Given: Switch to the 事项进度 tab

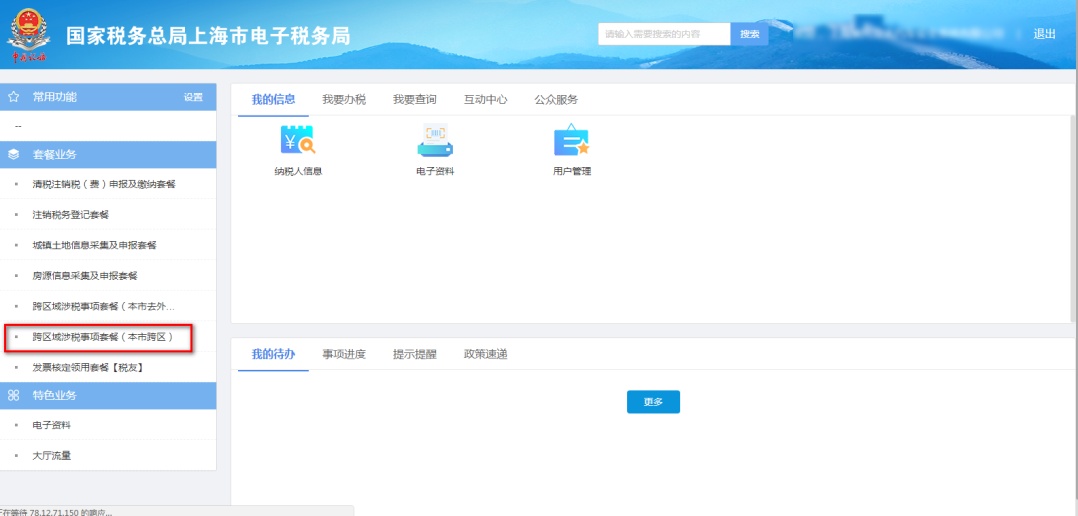Looking at the screenshot, I should [x=344, y=354].
